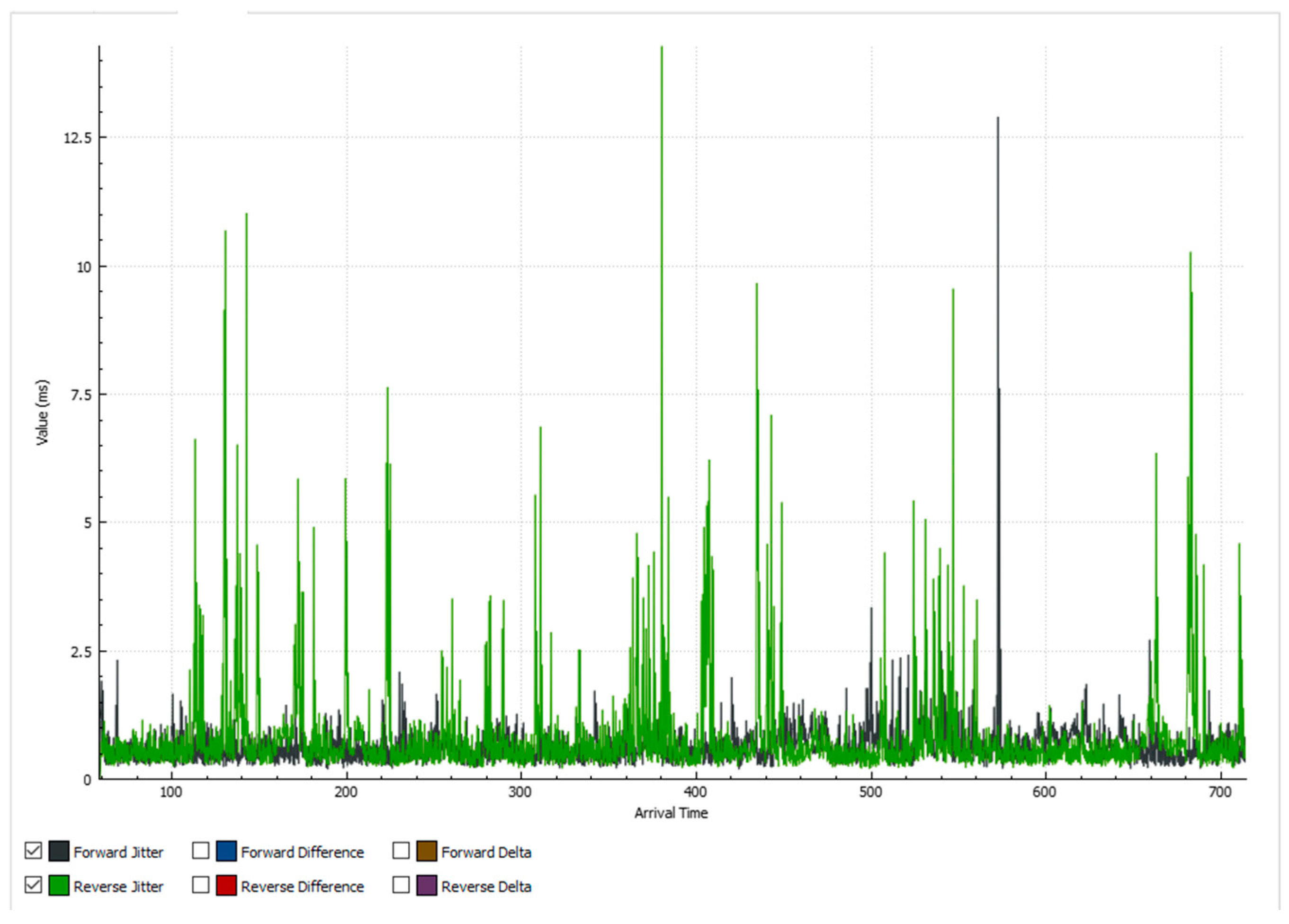The width and height of the screenshot is (1289, 924).
Task: Click the 12.5 y-axis tick label
Action: pyautogui.click(x=77, y=138)
